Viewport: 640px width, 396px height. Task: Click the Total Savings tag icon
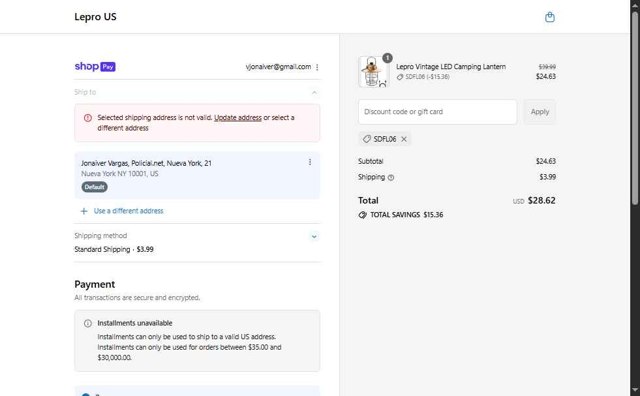click(362, 215)
